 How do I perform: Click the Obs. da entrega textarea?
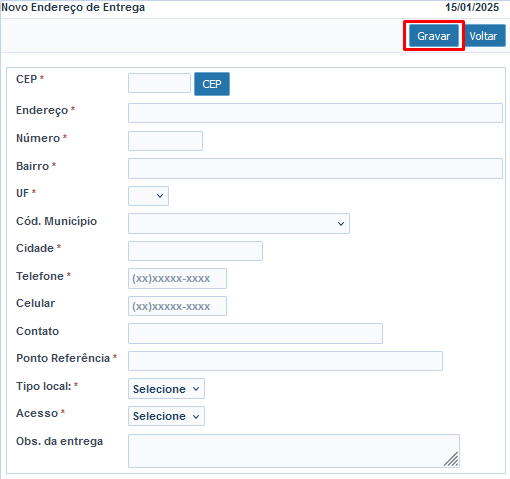point(294,451)
